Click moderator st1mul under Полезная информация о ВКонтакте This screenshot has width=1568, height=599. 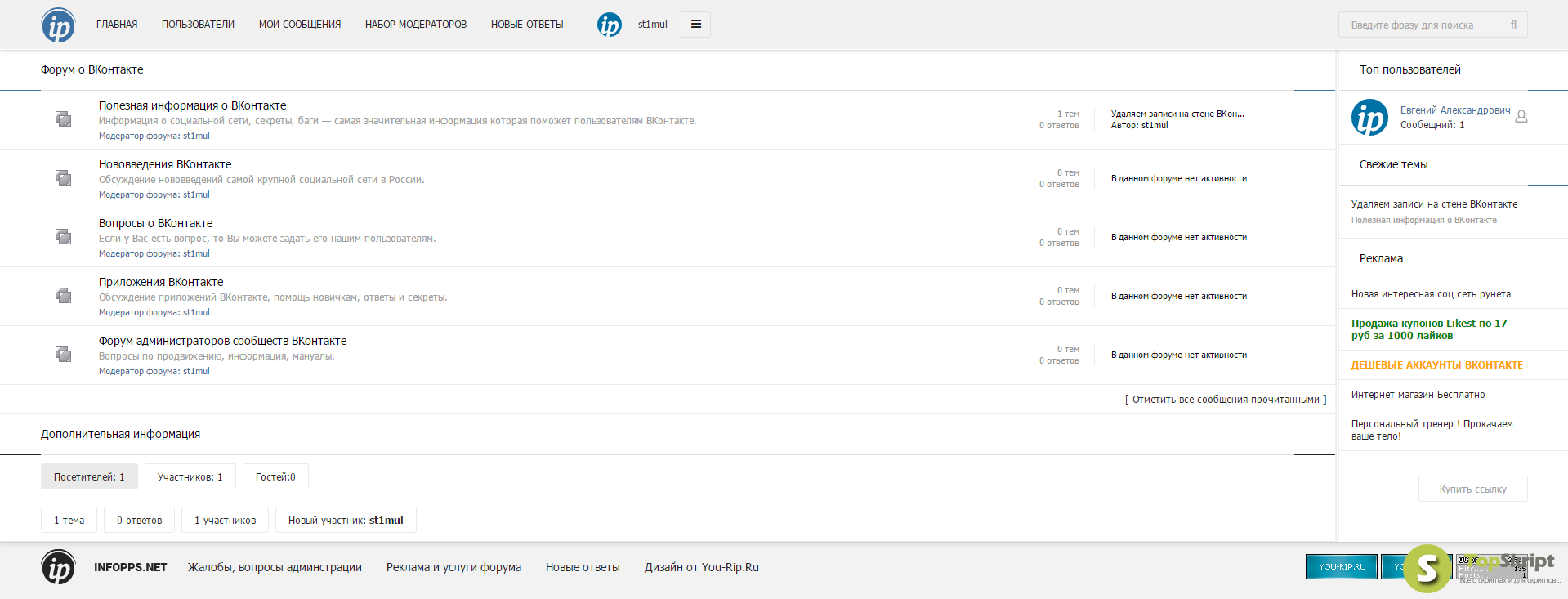click(196, 136)
